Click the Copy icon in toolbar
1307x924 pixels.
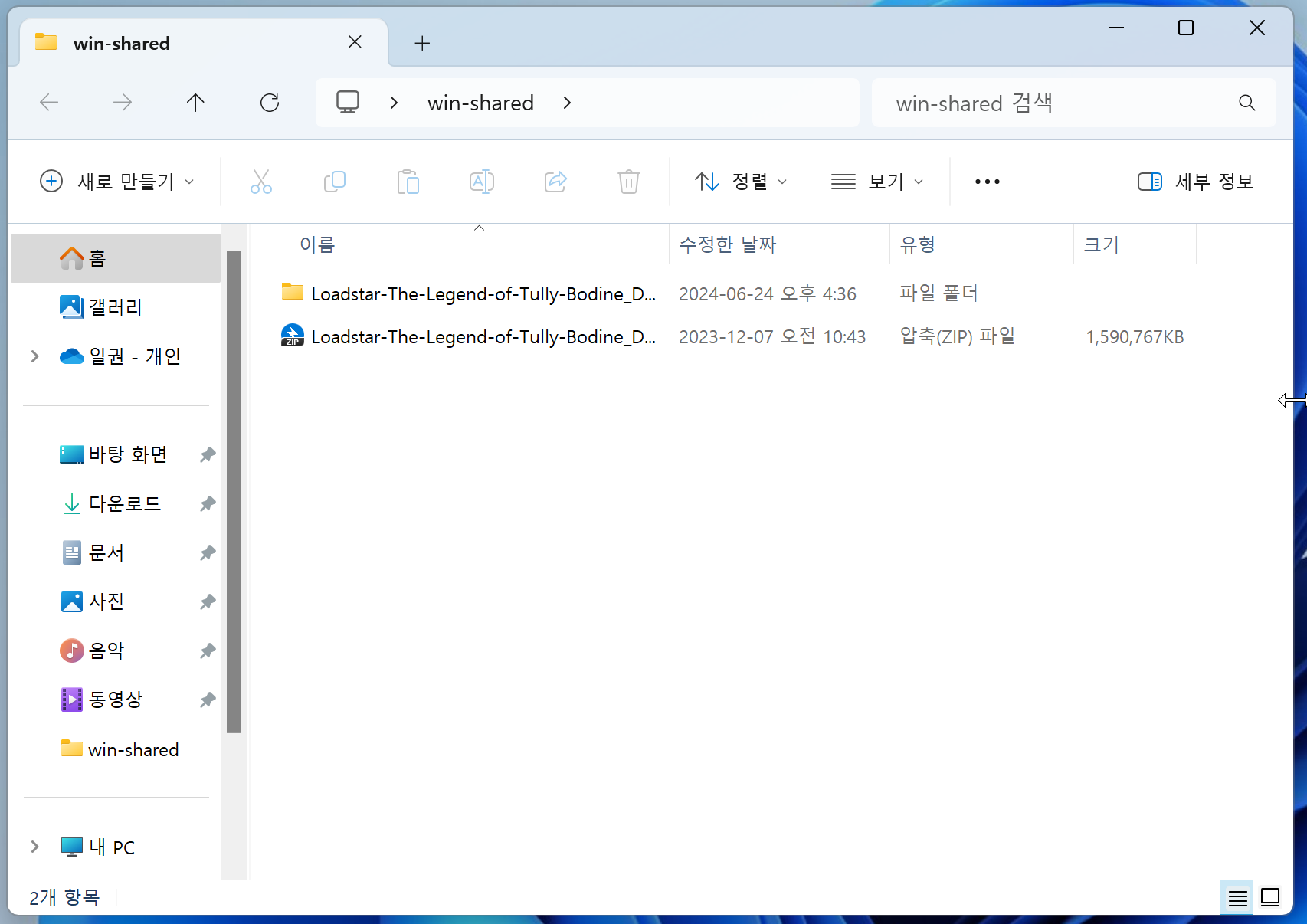pyautogui.click(x=335, y=182)
